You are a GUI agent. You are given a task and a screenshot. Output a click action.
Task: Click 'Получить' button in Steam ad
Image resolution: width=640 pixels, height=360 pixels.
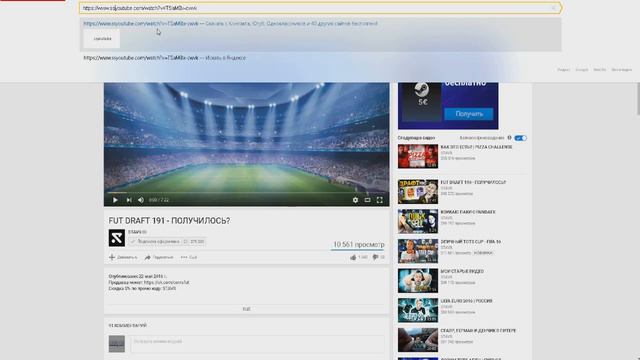pos(469,114)
